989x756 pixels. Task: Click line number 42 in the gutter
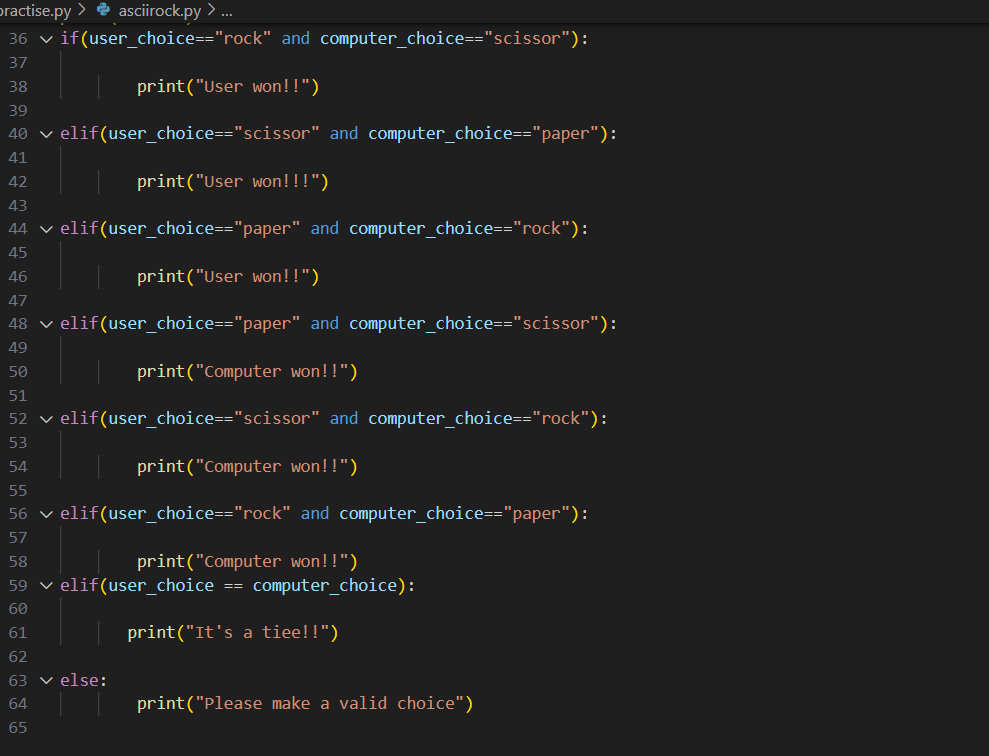[18, 182]
